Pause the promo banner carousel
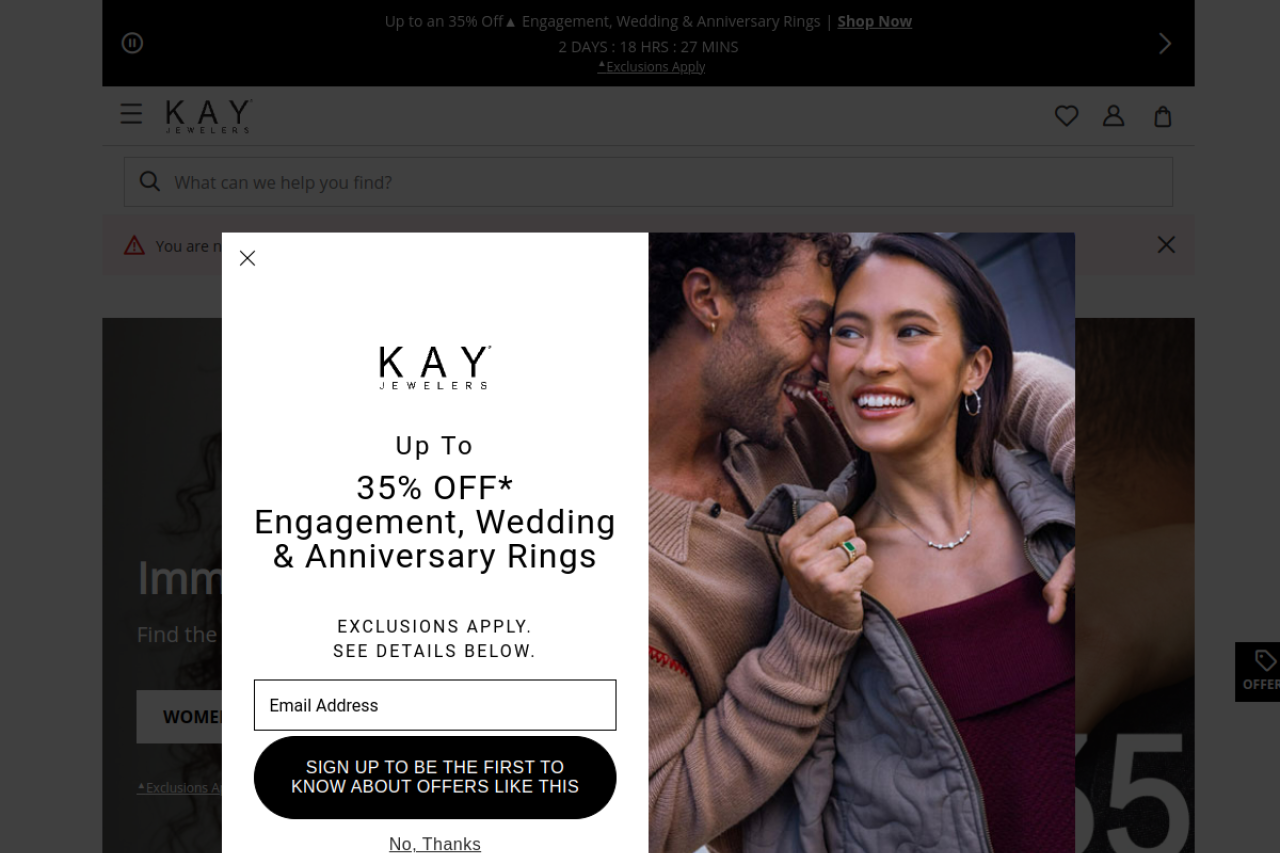1280x853 pixels. [132, 43]
